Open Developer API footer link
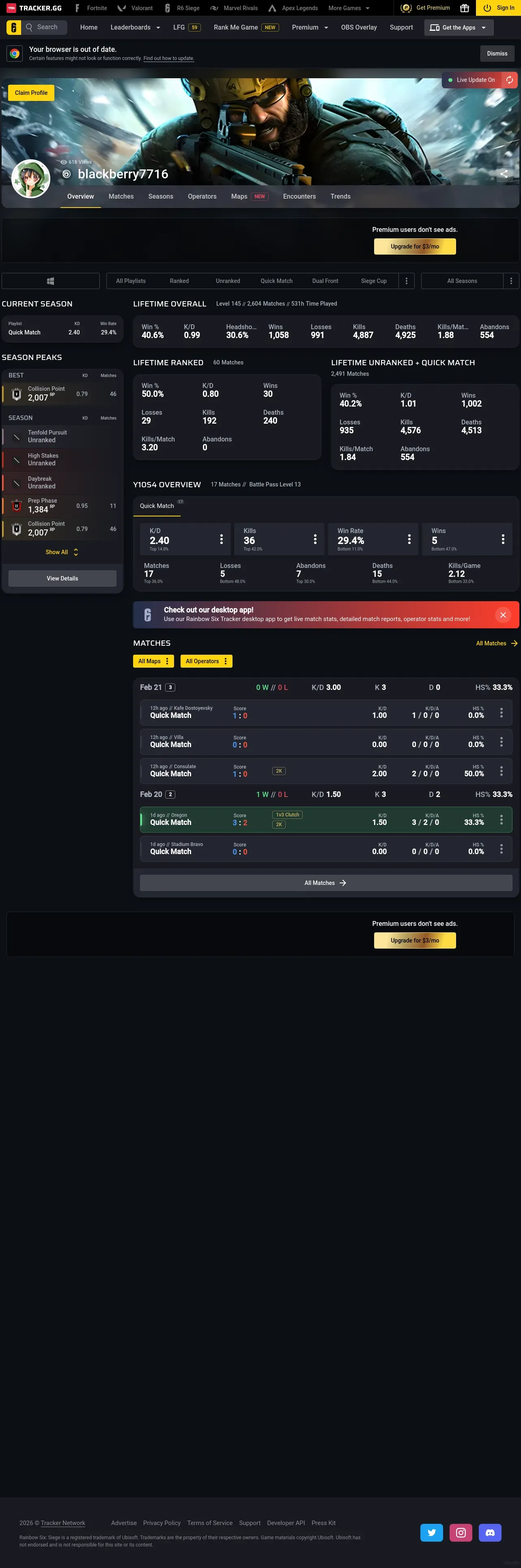 click(x=286, y=1522)
